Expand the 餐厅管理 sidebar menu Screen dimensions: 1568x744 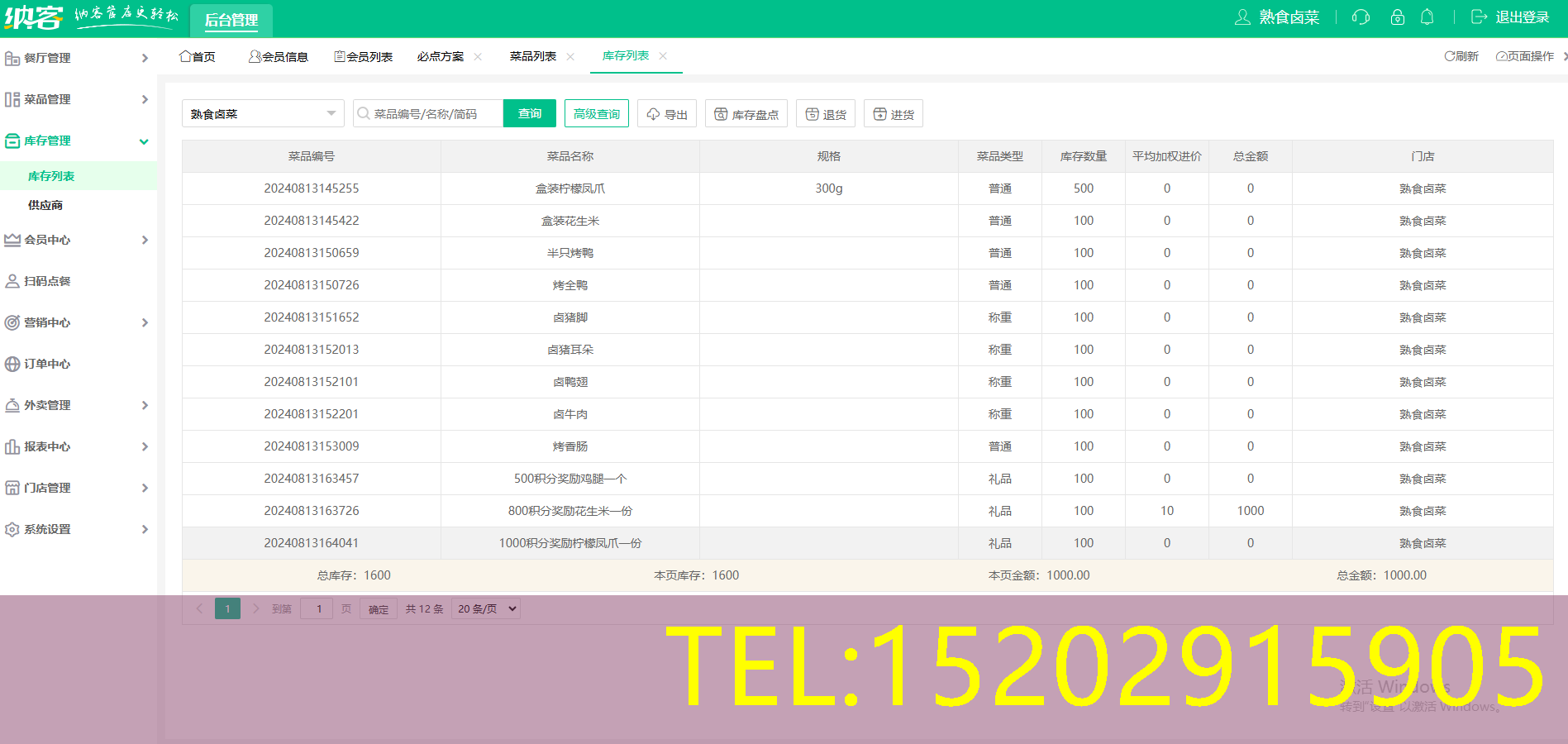(78, 58)
